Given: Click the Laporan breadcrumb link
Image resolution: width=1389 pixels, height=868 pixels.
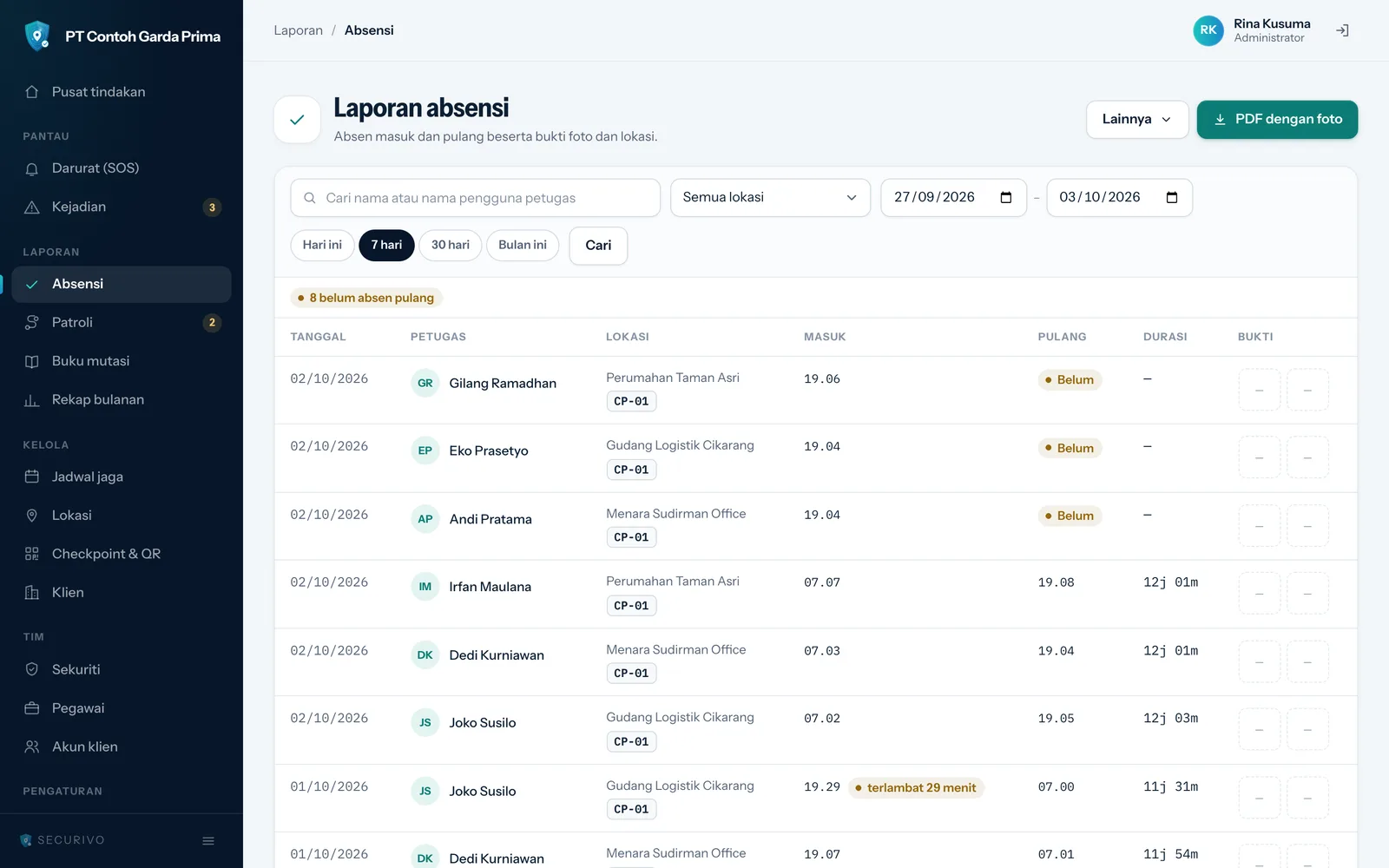Looking at the screenshot, I should tap(298, 30).
